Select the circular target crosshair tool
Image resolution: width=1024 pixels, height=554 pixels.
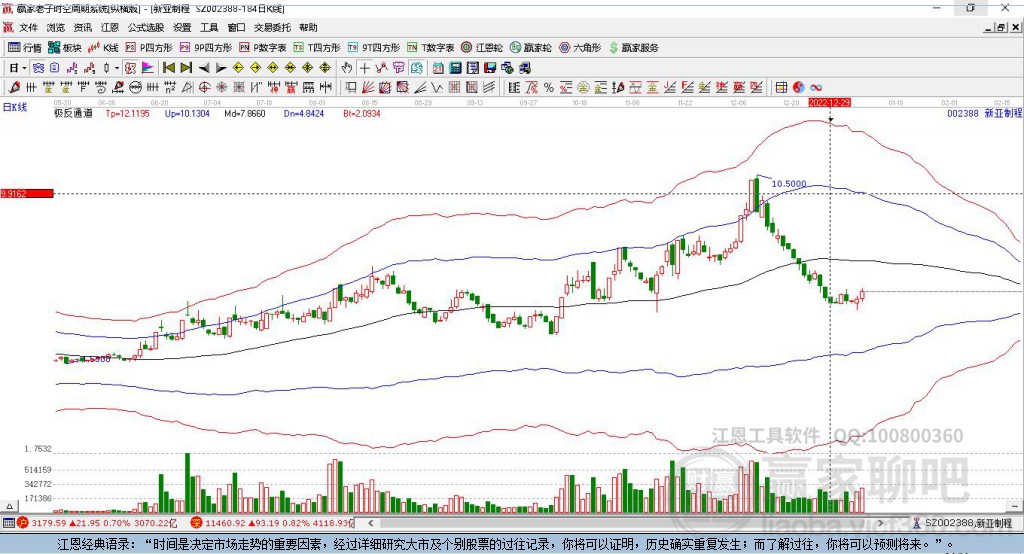tap(204, 87)
